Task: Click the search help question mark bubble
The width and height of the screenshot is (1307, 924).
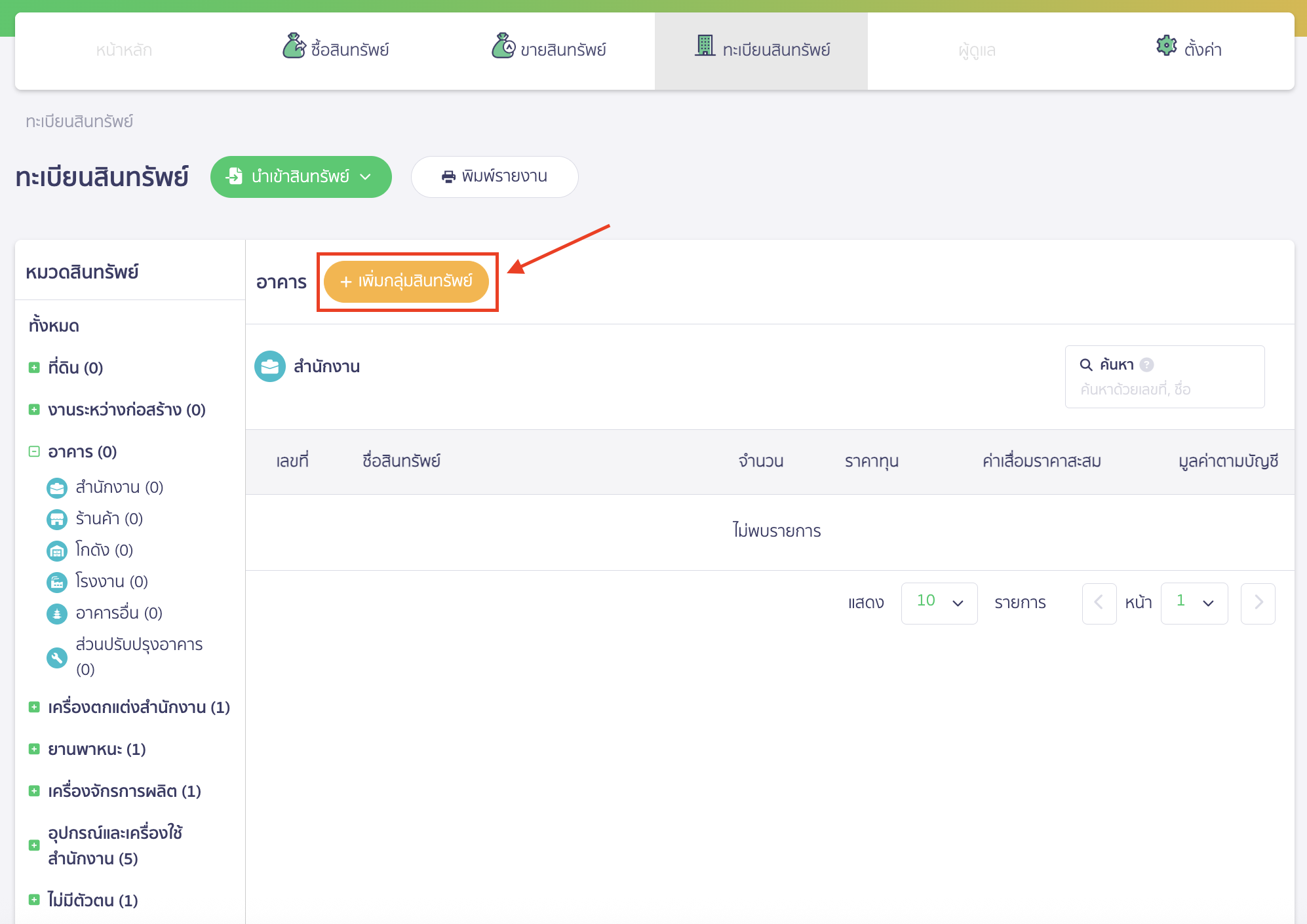Action: tap(1146, 364)
